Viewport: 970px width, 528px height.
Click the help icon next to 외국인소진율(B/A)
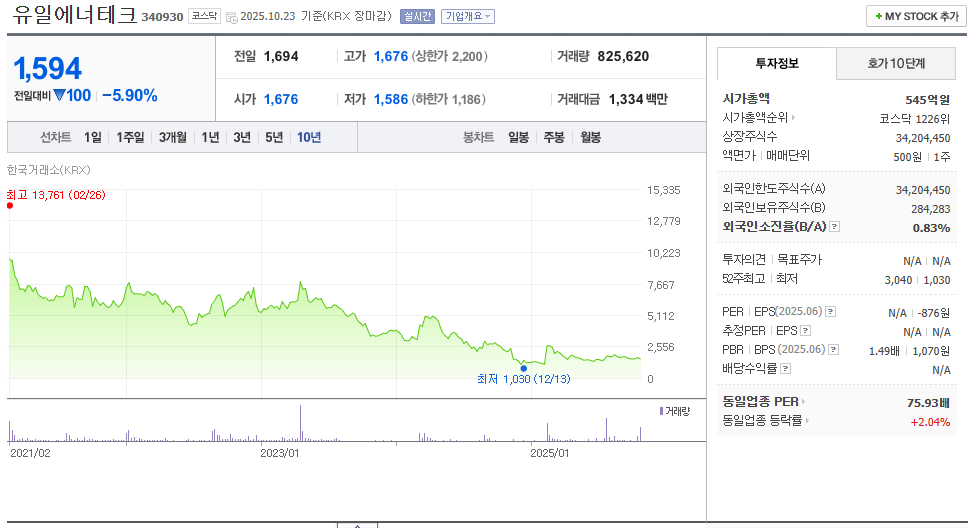click(835, 227)
